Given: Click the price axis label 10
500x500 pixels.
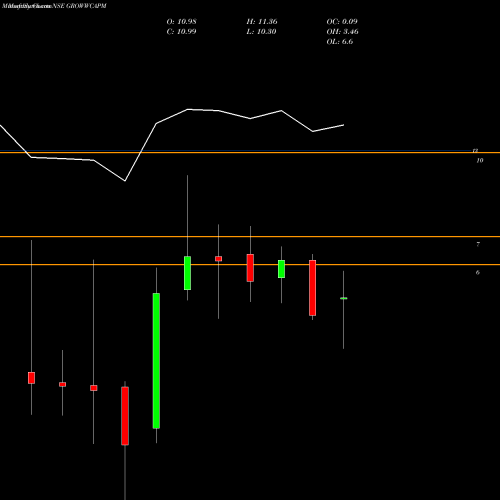Looking at the screenshot, I should (x=480, y=161).
